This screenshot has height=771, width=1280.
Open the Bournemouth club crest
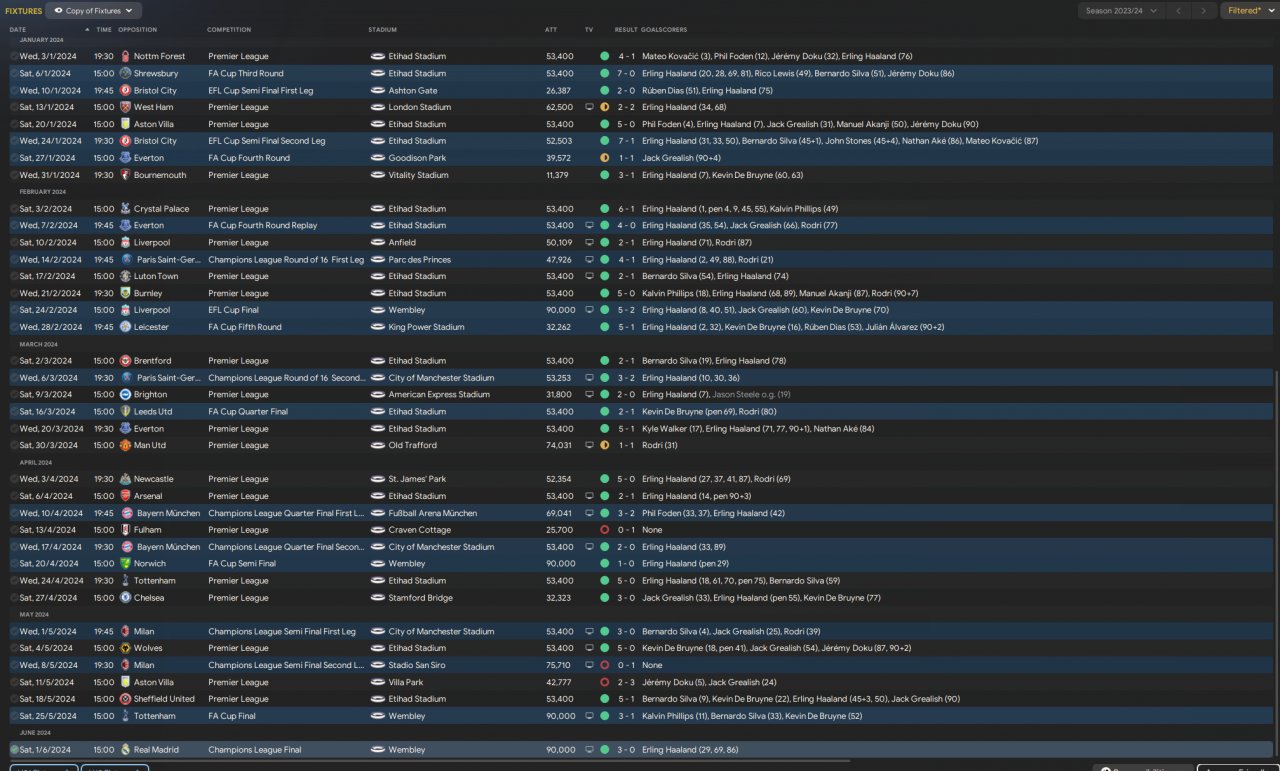coord(125,175)
